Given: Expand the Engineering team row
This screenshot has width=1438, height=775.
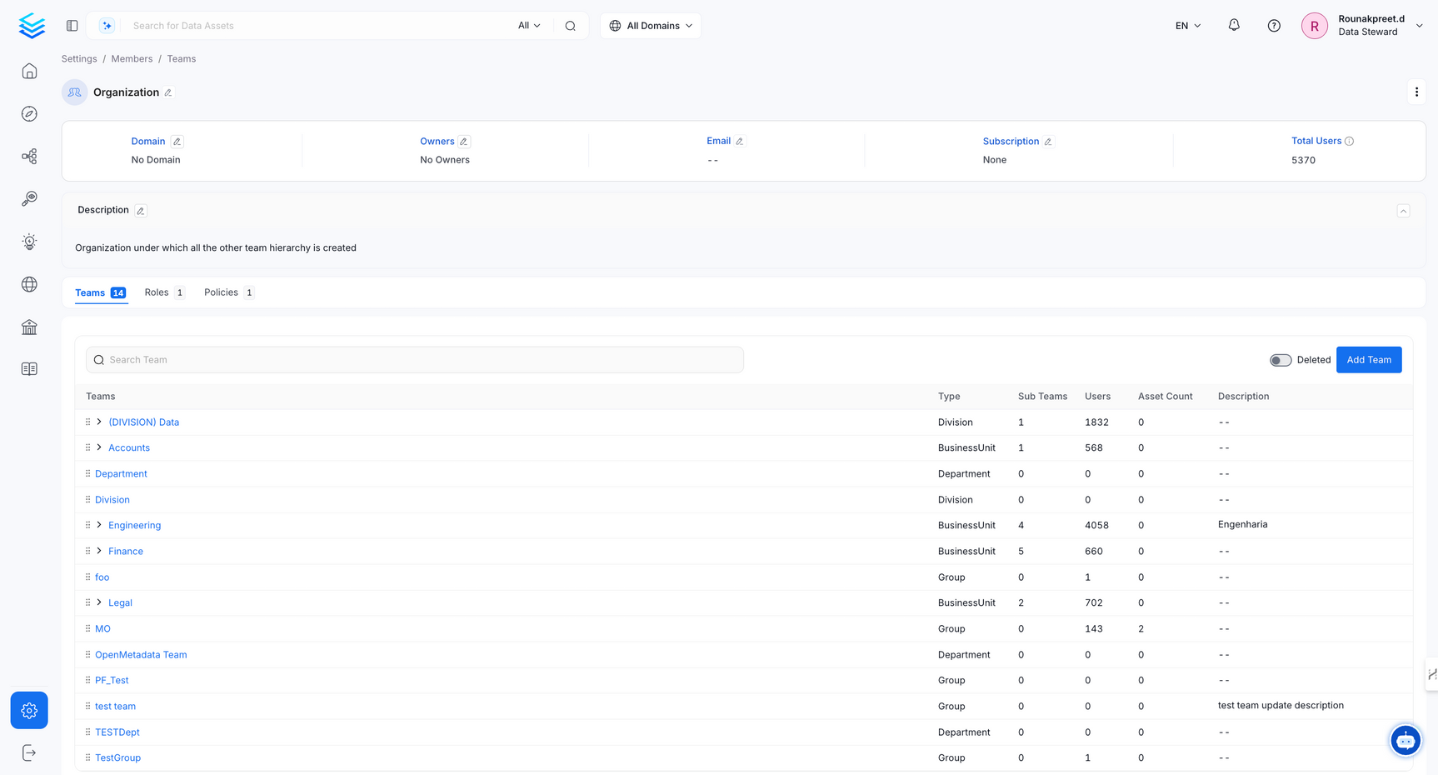Looking at the screenshot, I should pyautogui.click(x=99, y=525).
